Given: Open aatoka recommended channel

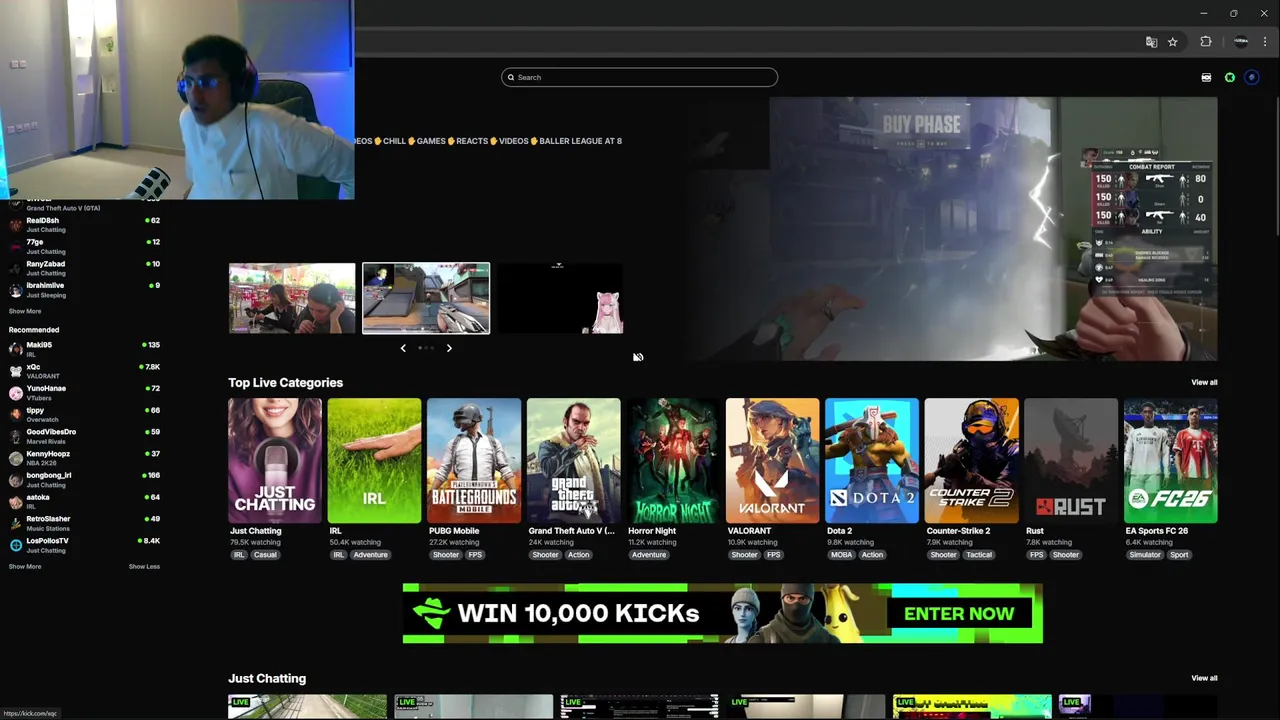Looking at the screenshot, I should point(84,501).
